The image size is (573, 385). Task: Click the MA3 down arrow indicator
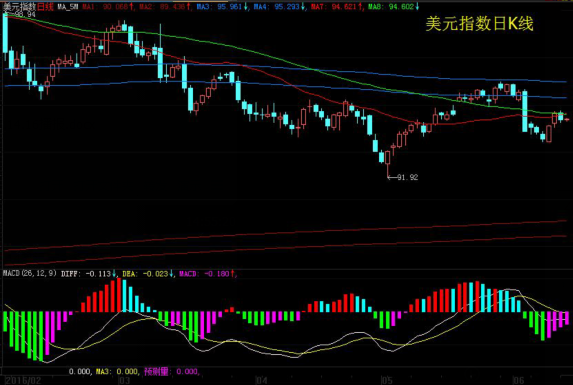pyautogui.click(x=246, y=7)
